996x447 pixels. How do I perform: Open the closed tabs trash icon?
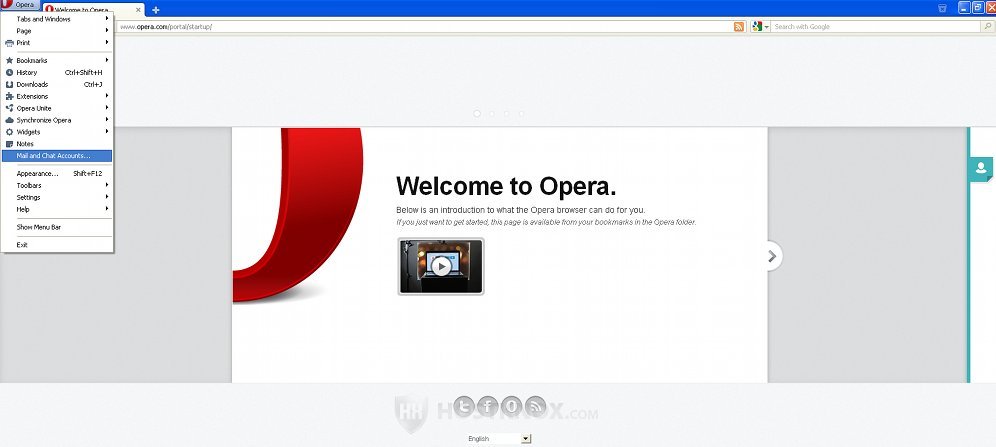942,8
